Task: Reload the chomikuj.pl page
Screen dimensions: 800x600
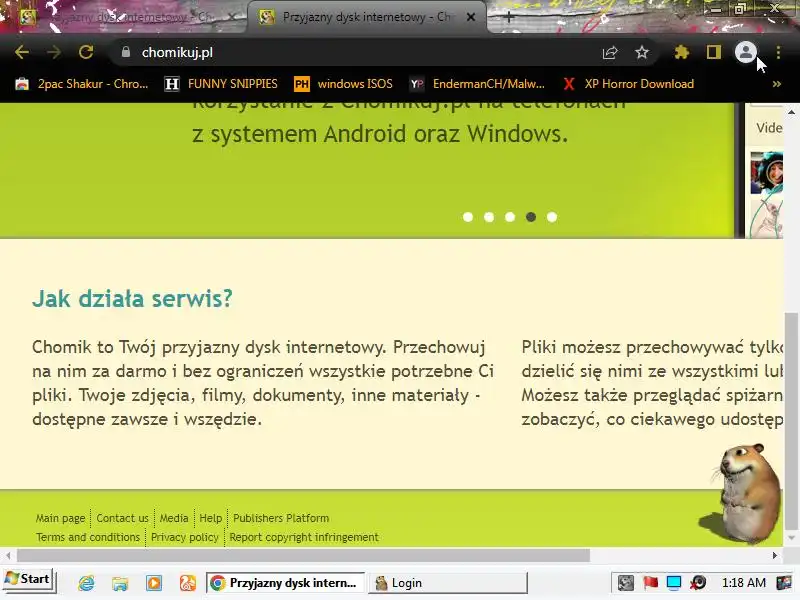Action: point(86,52)
